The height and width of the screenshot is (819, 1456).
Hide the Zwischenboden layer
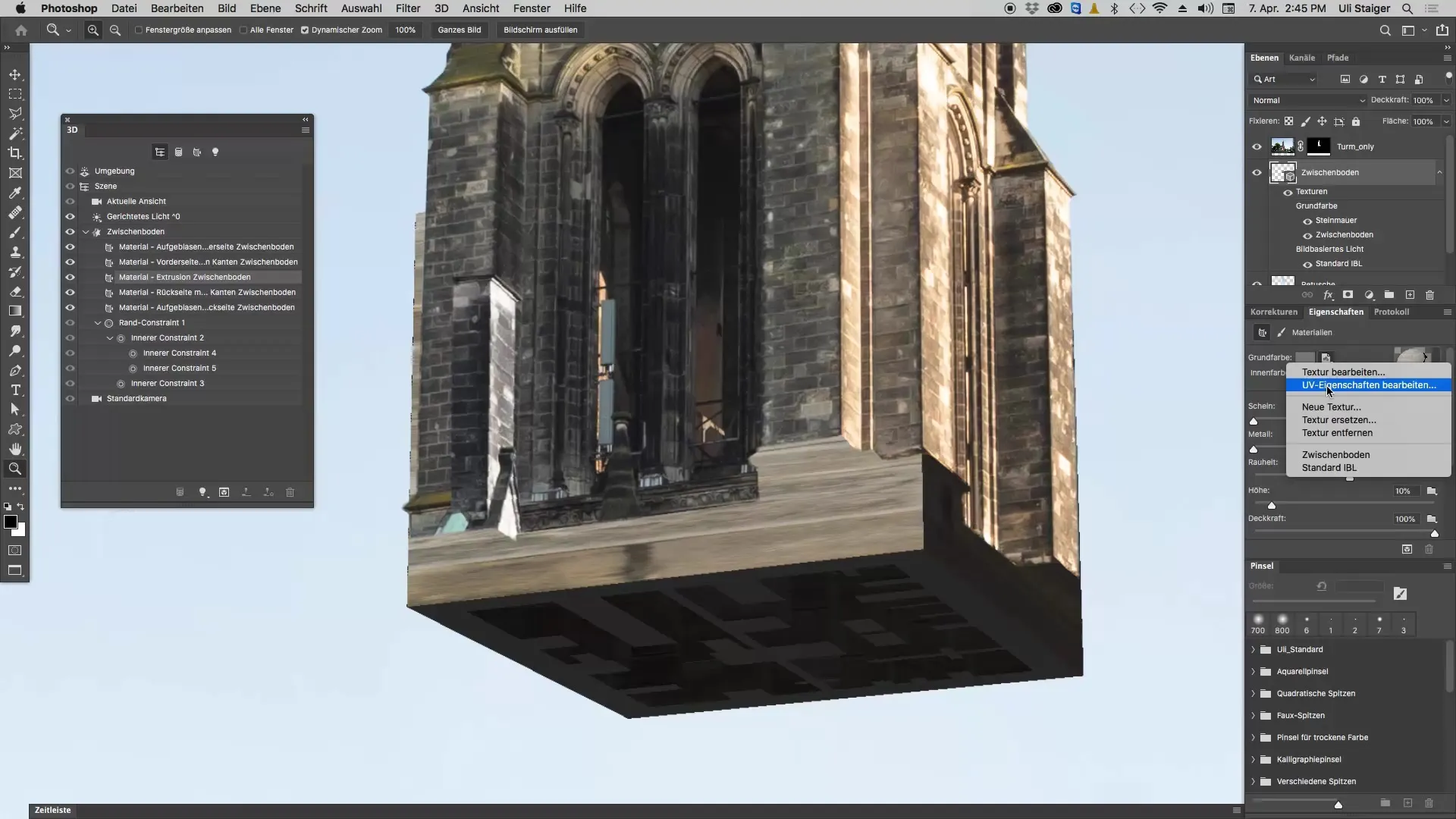tap(1257, 173)
